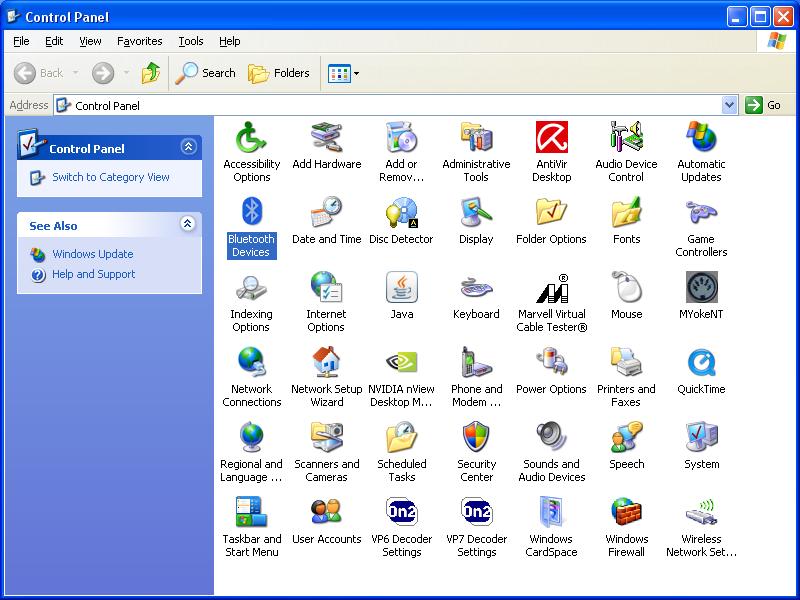
Task: Open Wireless Network Setup icon
Action: click(702, 512)
